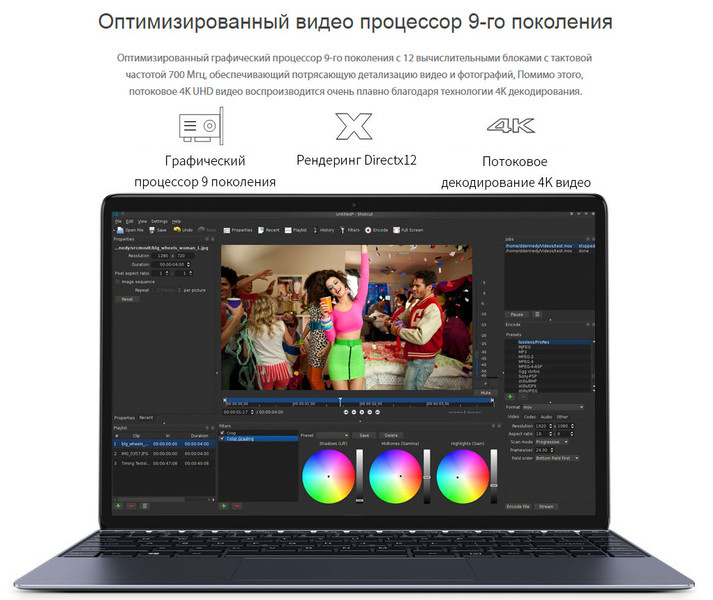
Task: Click the History toolbar icon
Action: pyautogui.click(x=315, y=230)
